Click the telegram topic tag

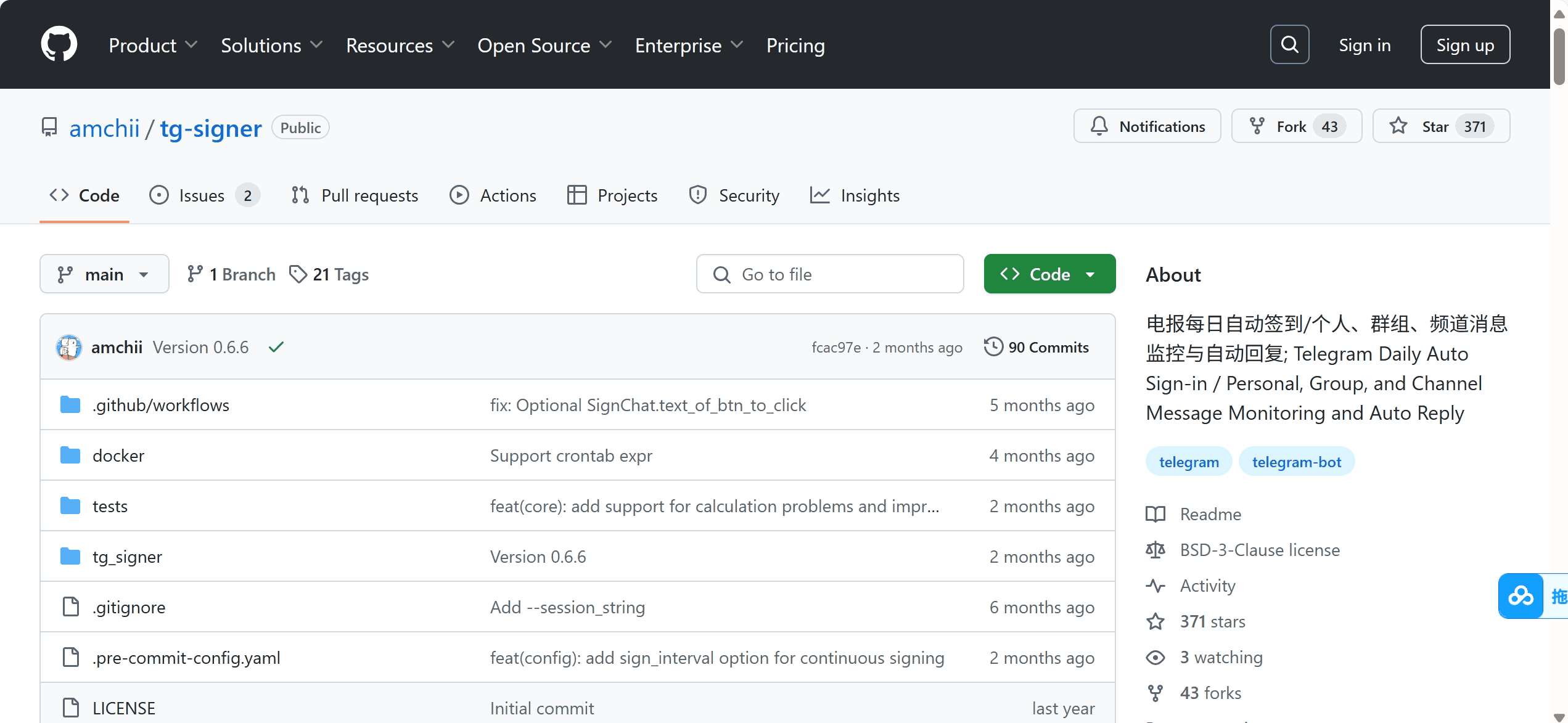point(1189,462)
